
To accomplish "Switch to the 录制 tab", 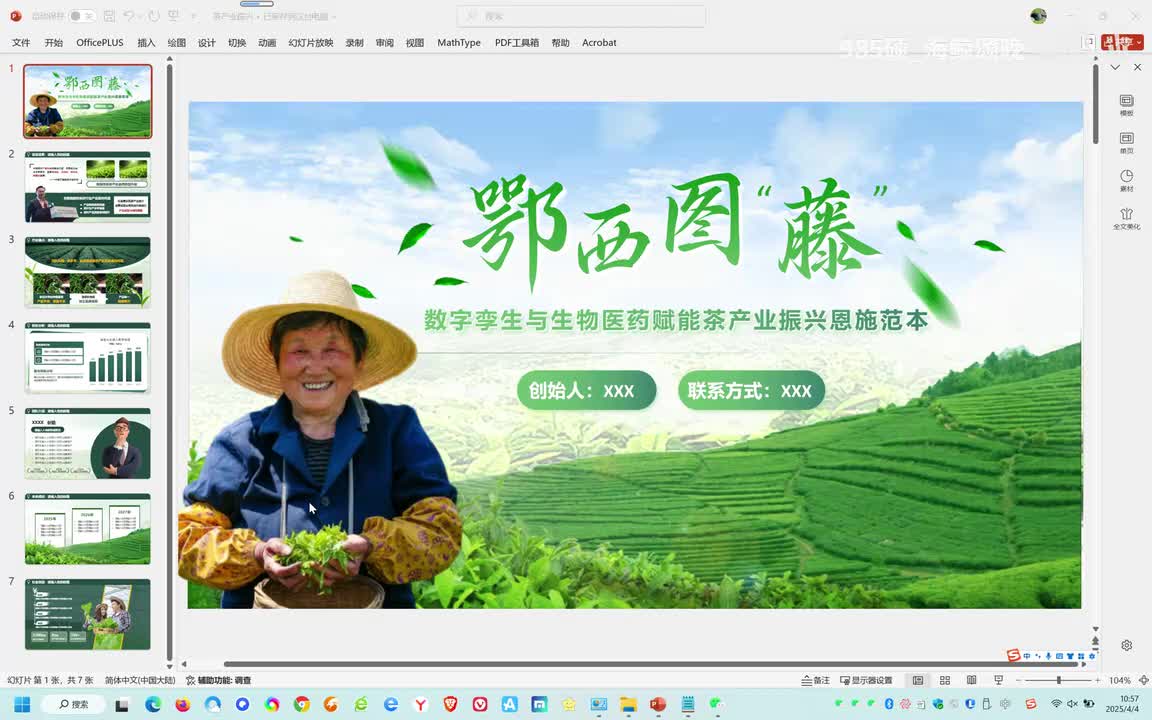I will click(x=354, y=43).
